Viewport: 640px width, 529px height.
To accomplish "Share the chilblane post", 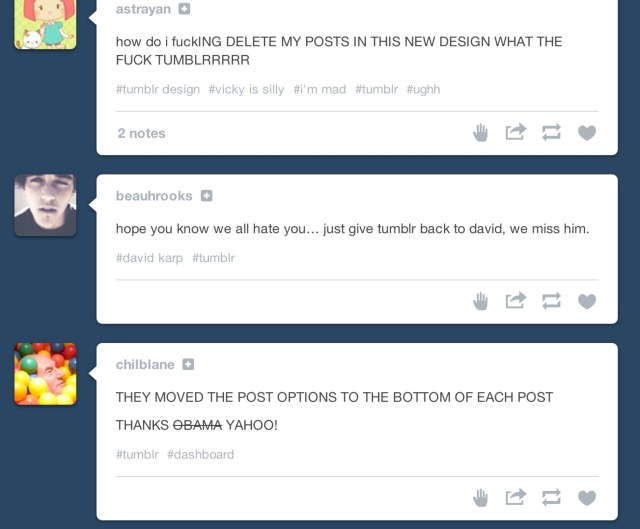I will (516, 496).
